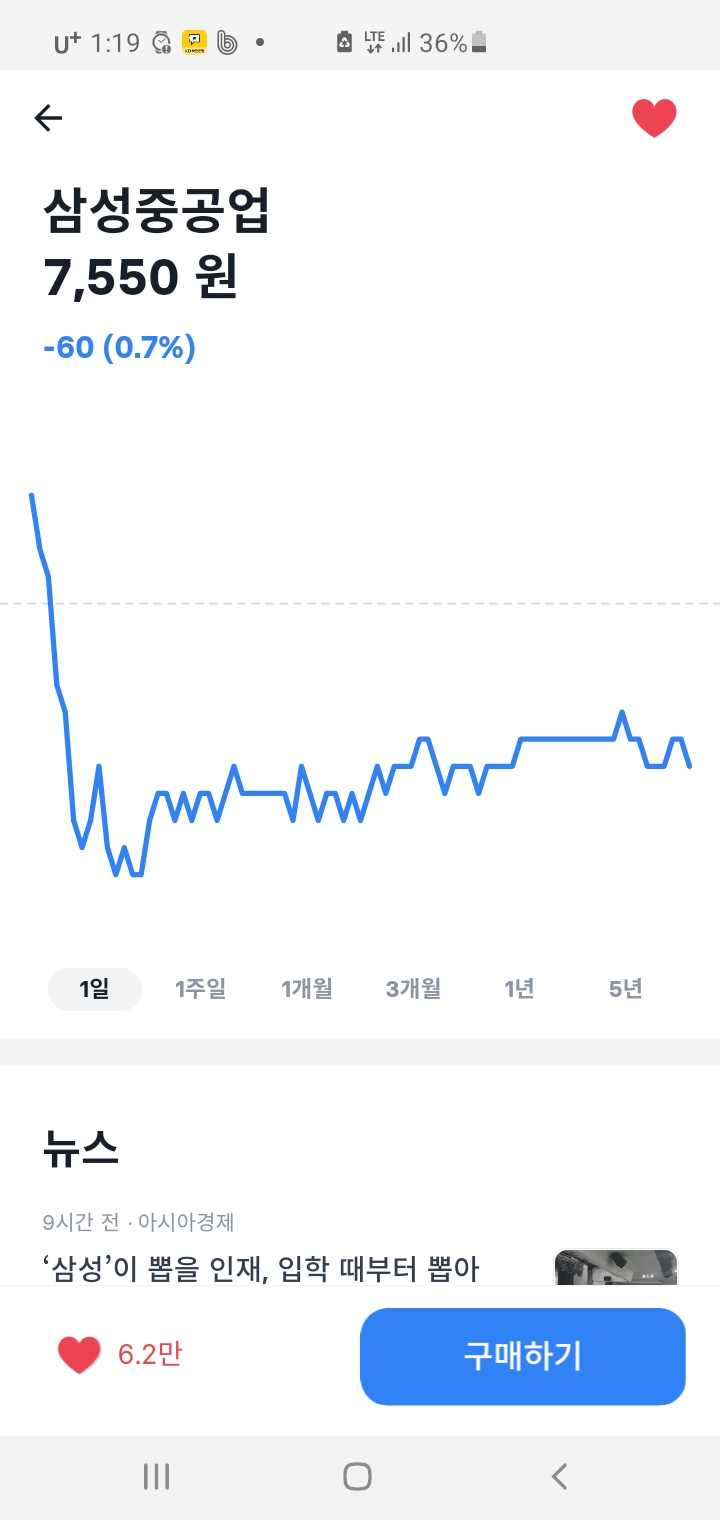Tap the heart icon beside 6.2만
Viewport: 720px width, 1520px height.
pyautogui.click(x=79, y=1355)
